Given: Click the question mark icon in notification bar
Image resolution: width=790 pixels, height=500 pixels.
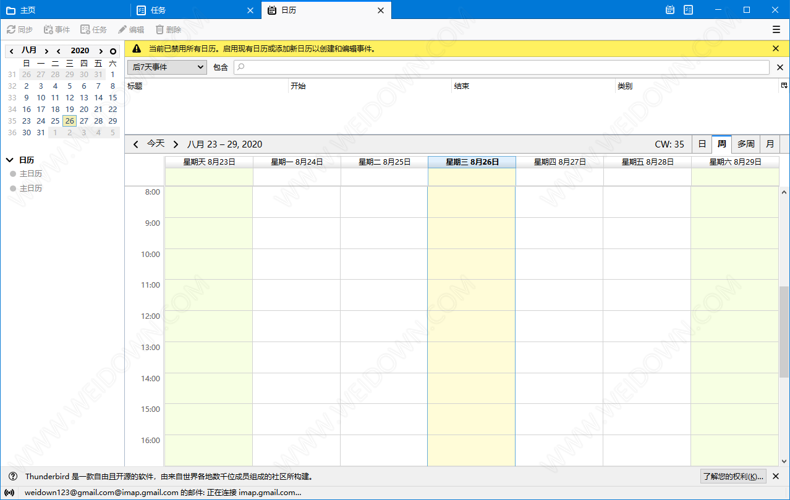Looking at the screenshot, I should (x=13, y=476).
